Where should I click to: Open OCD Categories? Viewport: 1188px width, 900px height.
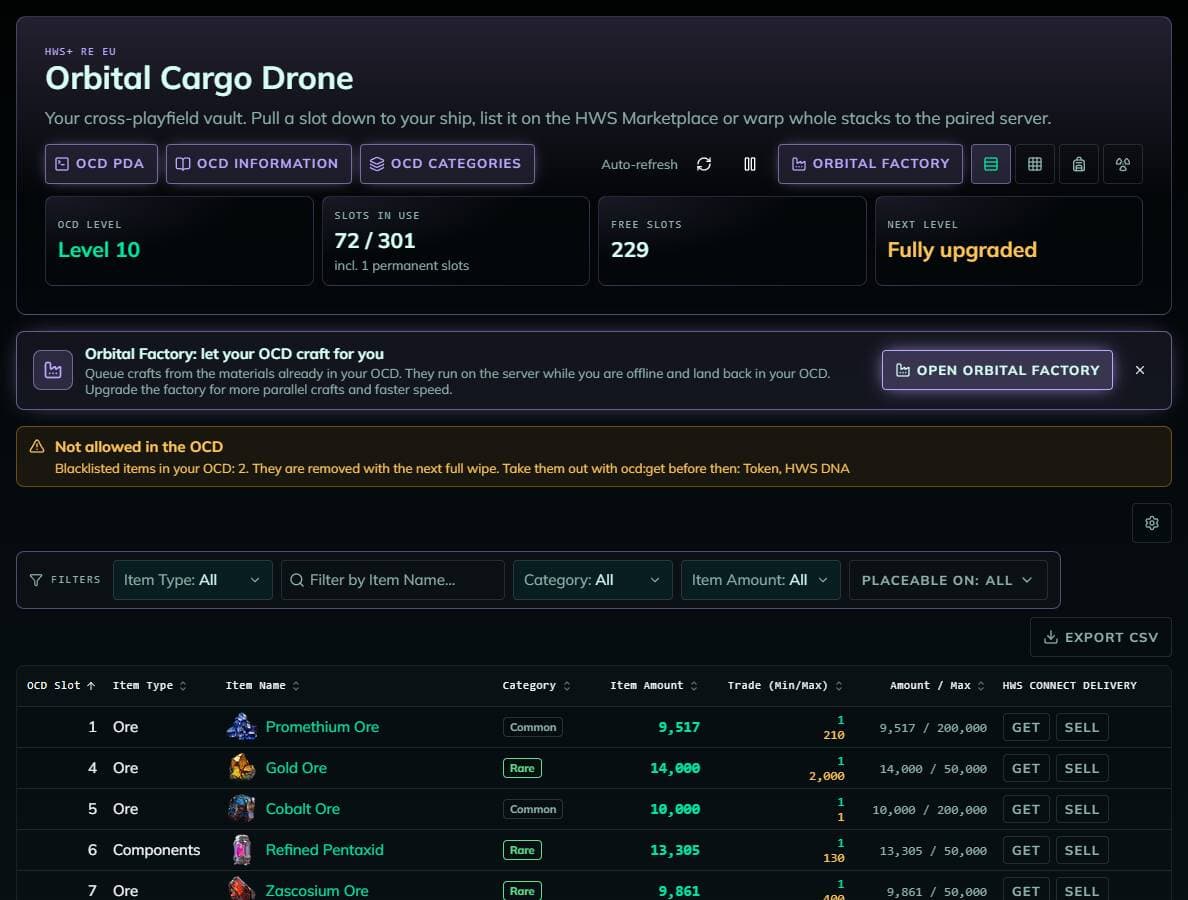(x=447, y=164)
